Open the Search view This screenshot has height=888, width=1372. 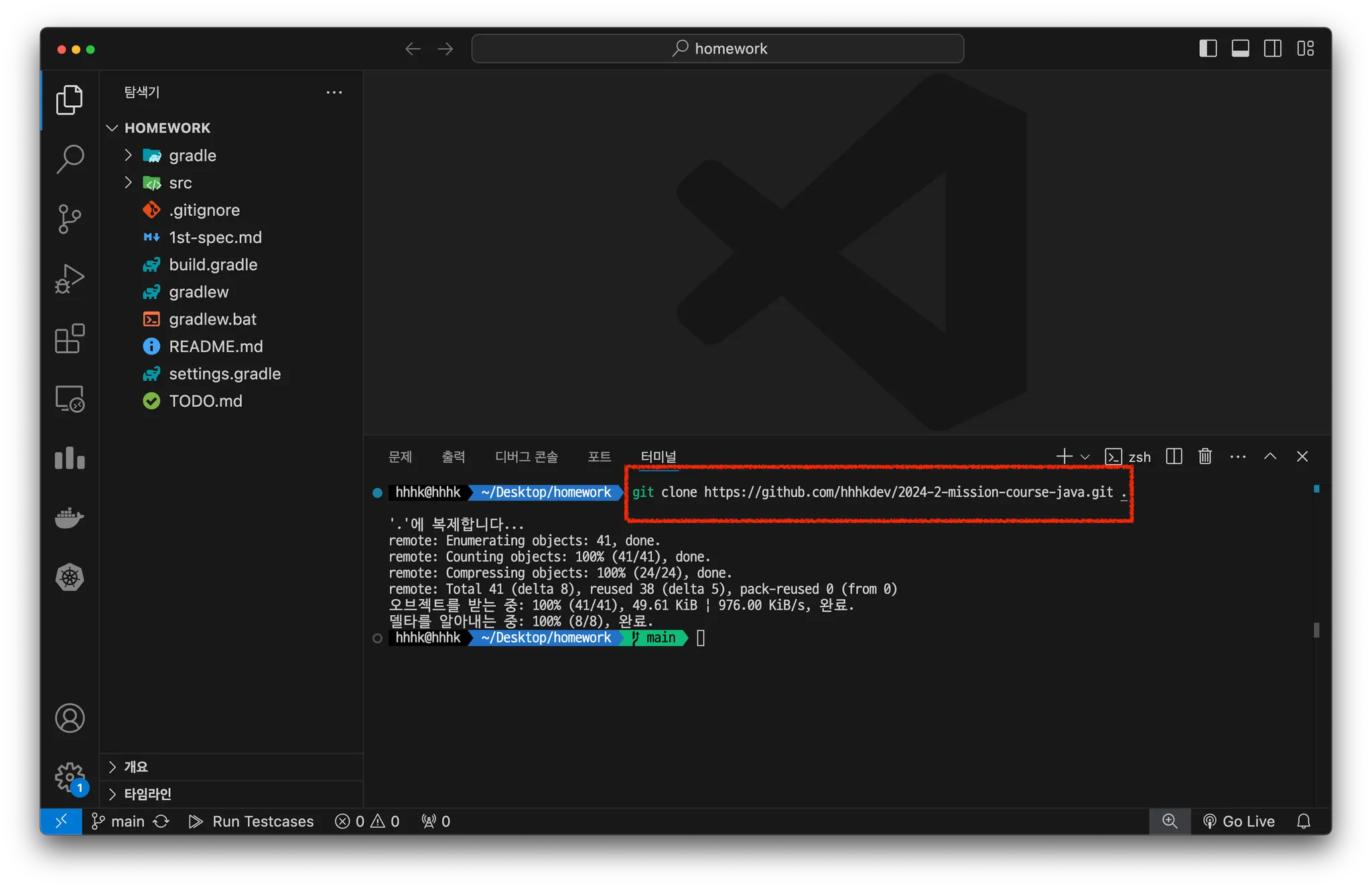(x=70, y=160)
